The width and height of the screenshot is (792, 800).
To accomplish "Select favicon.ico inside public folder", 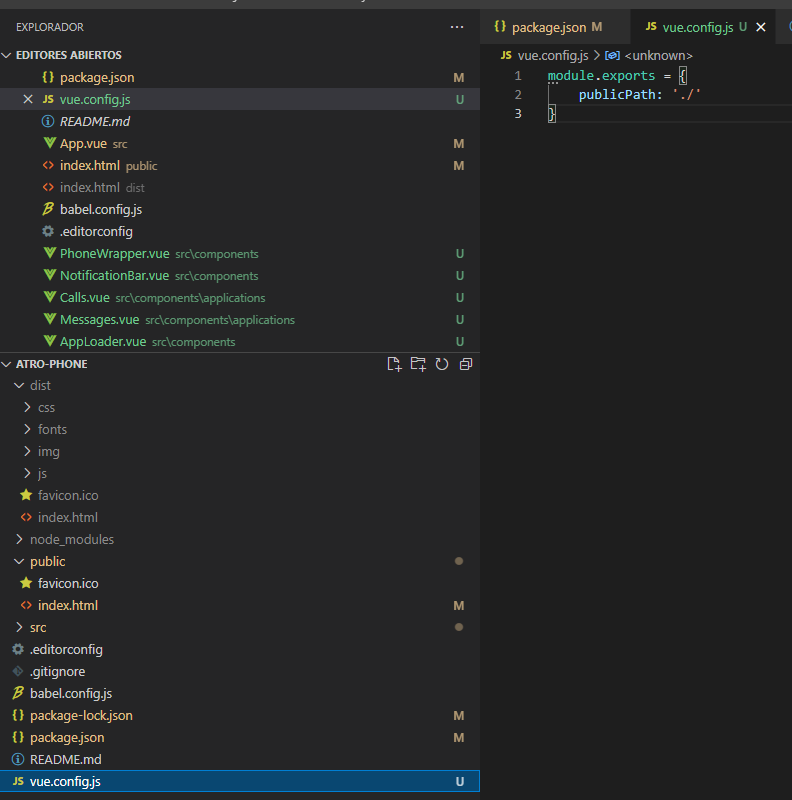I will tap(240, 583).
